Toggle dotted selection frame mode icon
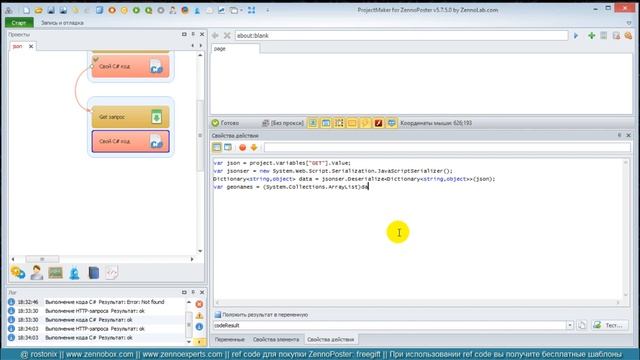This screenshot has width=640, height=360. point(339,123)
